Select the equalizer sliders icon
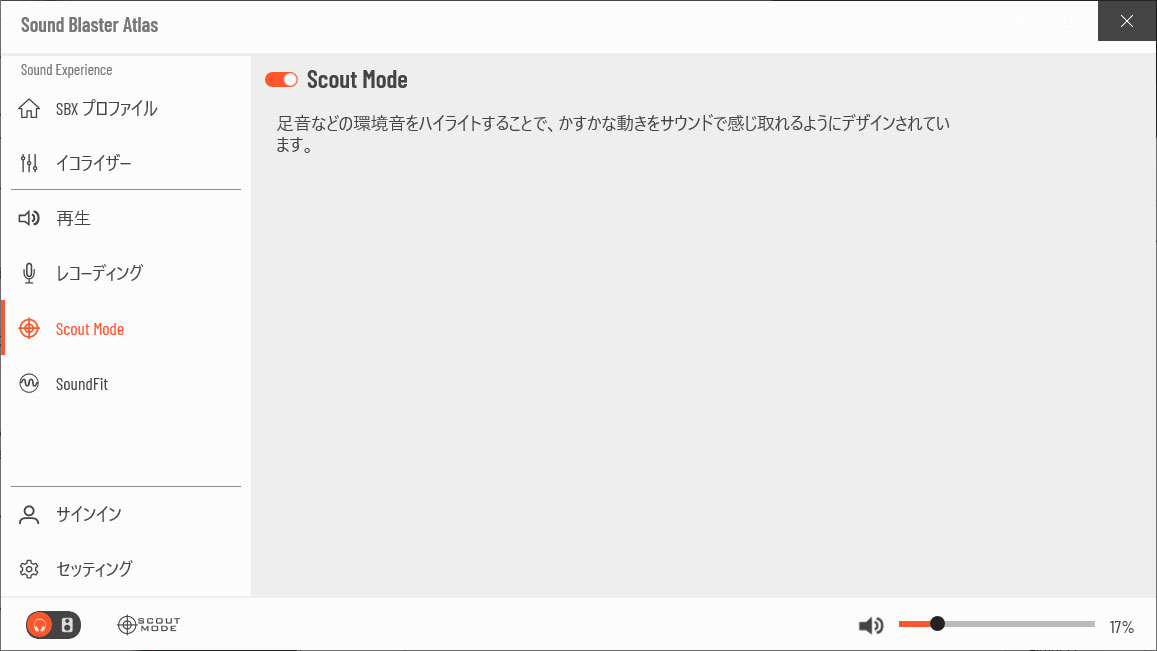 coord(29,163)
